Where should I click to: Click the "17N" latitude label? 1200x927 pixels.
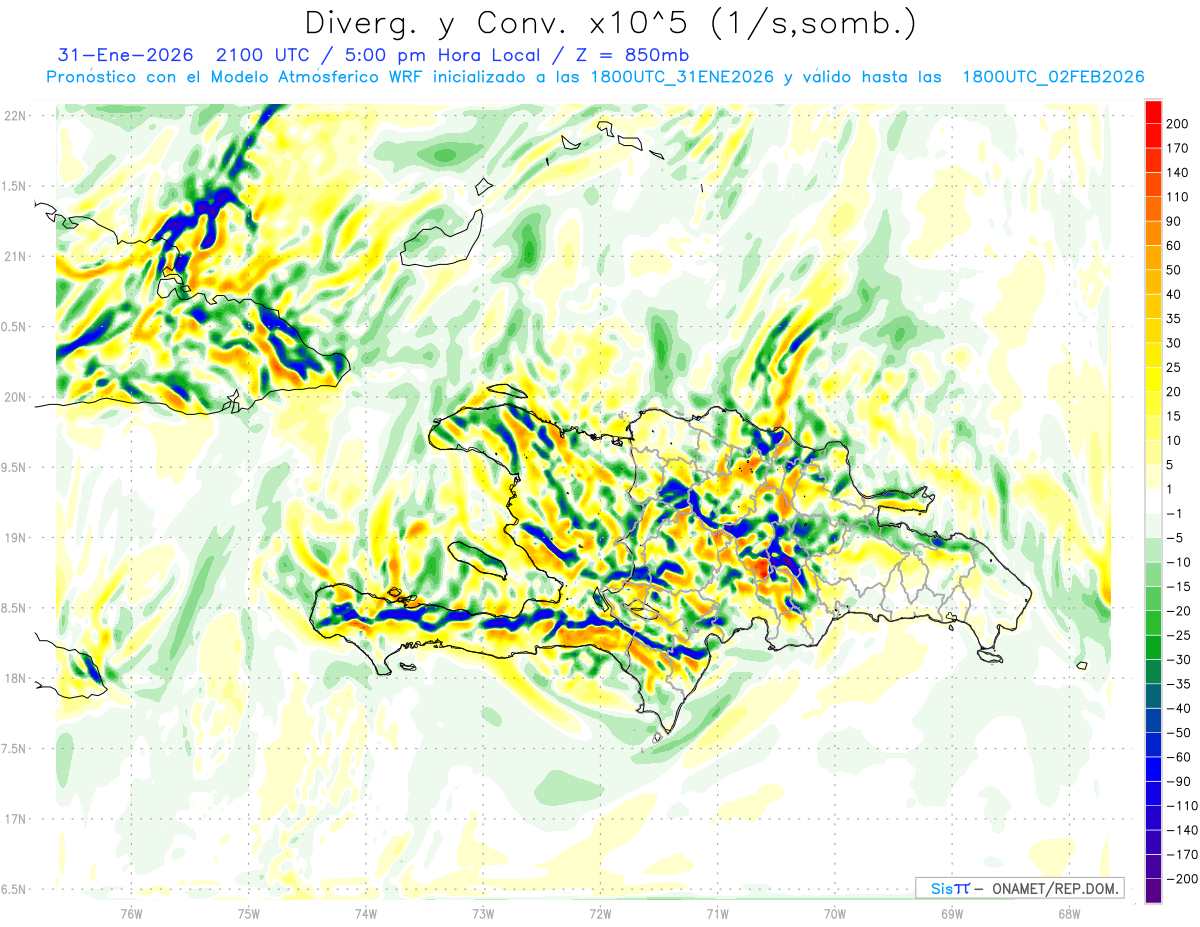(15, 819)
